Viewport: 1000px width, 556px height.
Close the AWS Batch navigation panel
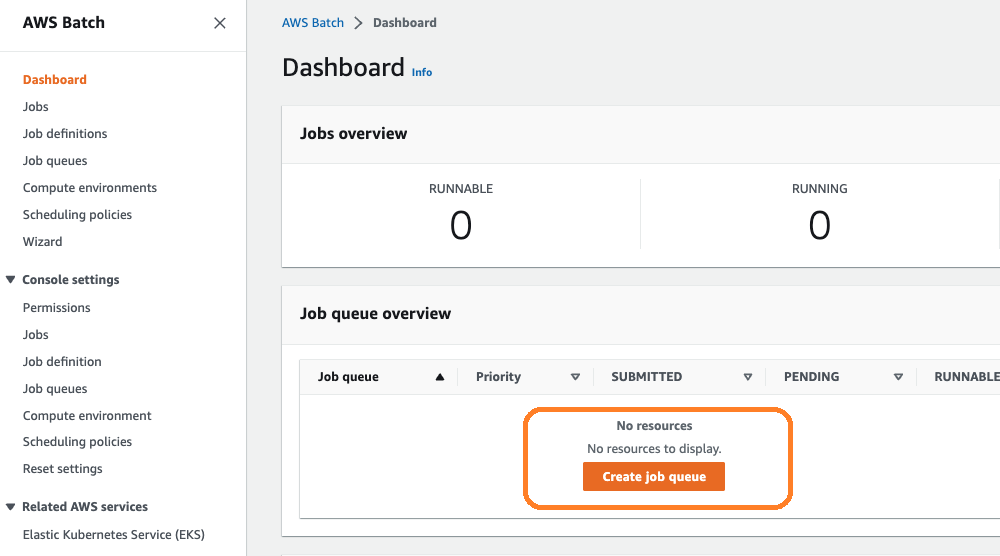pos(219,23)
